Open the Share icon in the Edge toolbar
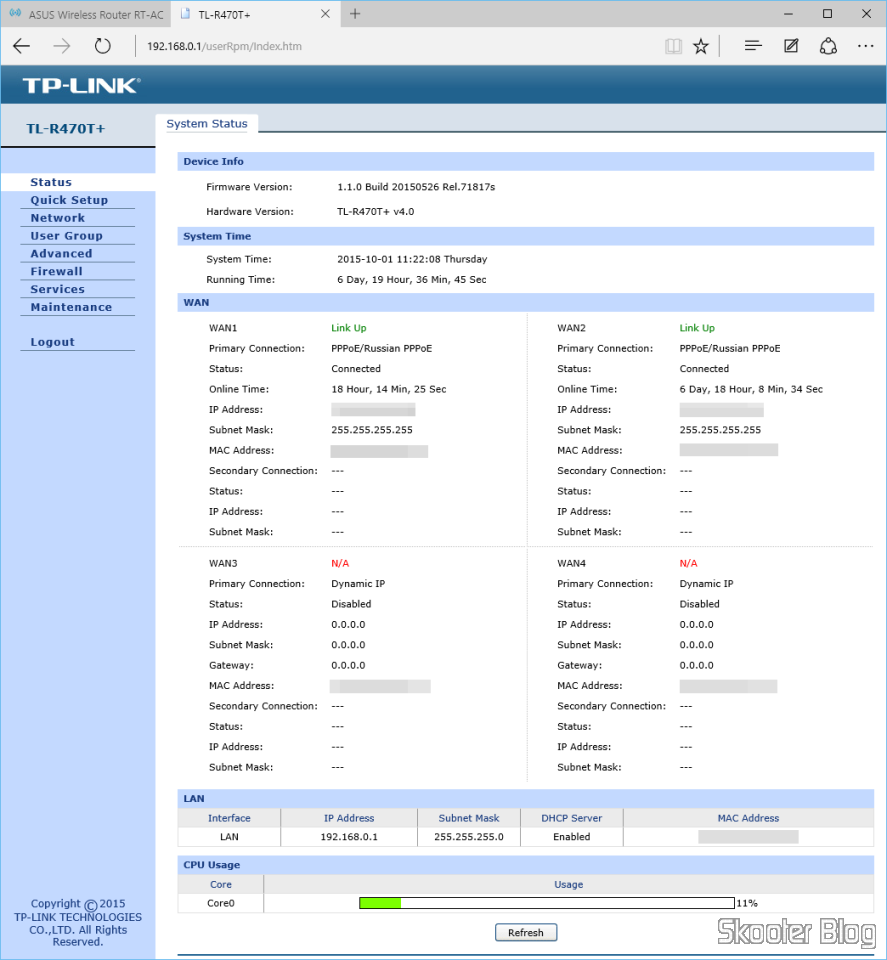This screenshot has width=887, height=960. (828, 46)
